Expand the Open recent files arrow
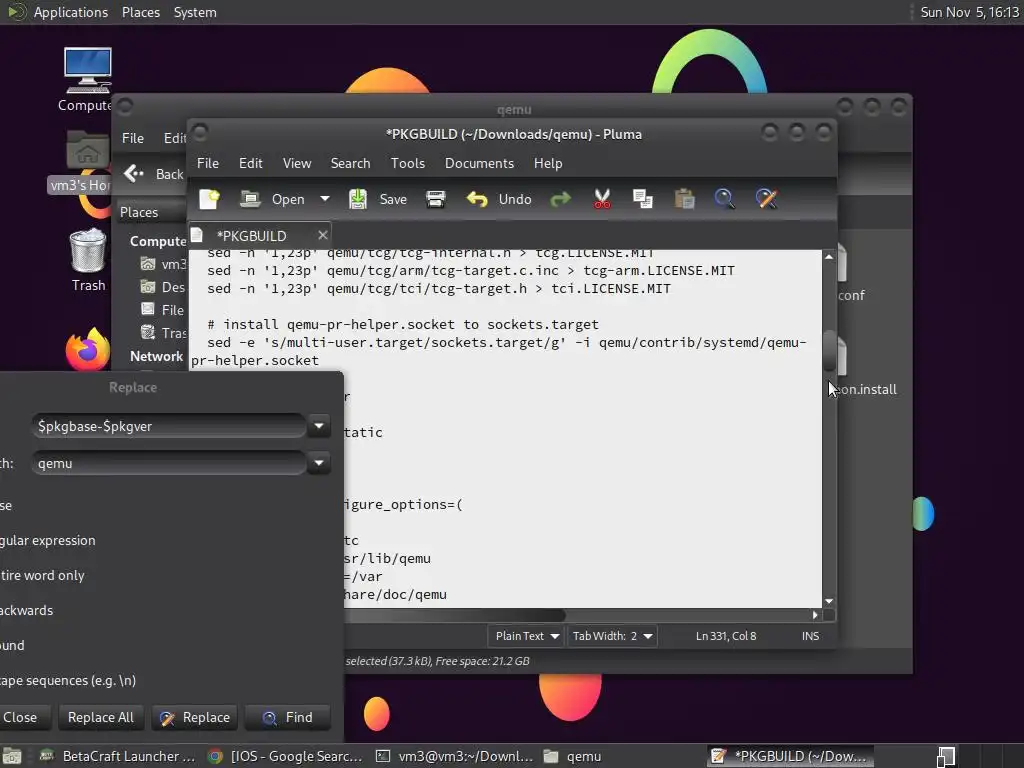The width and height of the screenshot is (1024, 768). [x=325, y=199]
